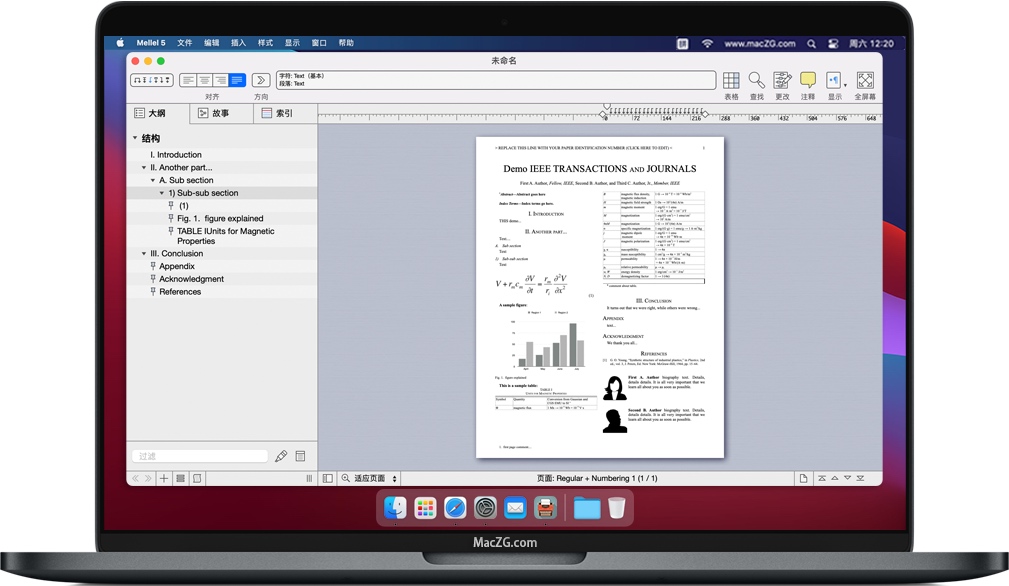Insert a note with the 注释 icon
Image resolution: width=1009 pixels, height=586 pixels.
click(x=808, y=80)
